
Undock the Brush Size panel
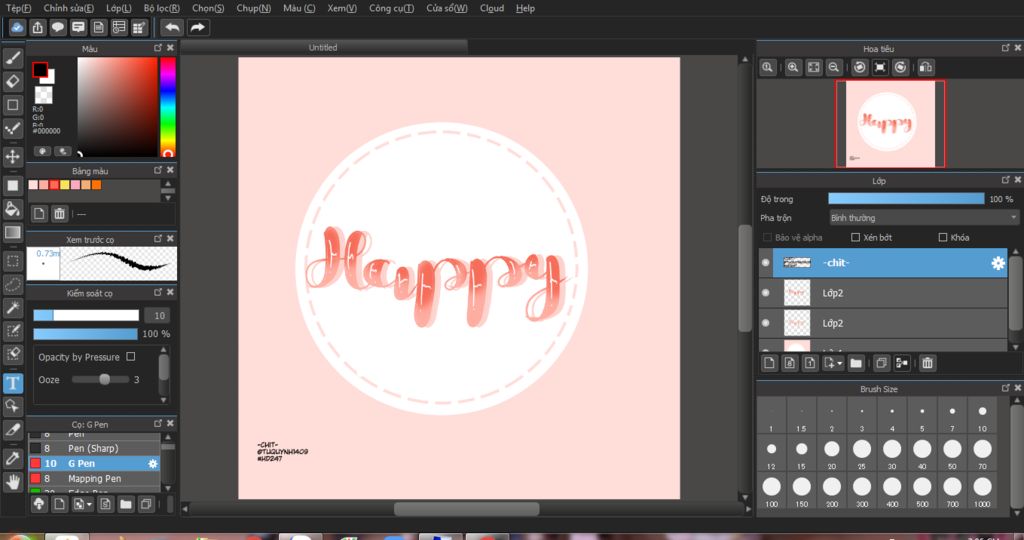click(1006, 388)
